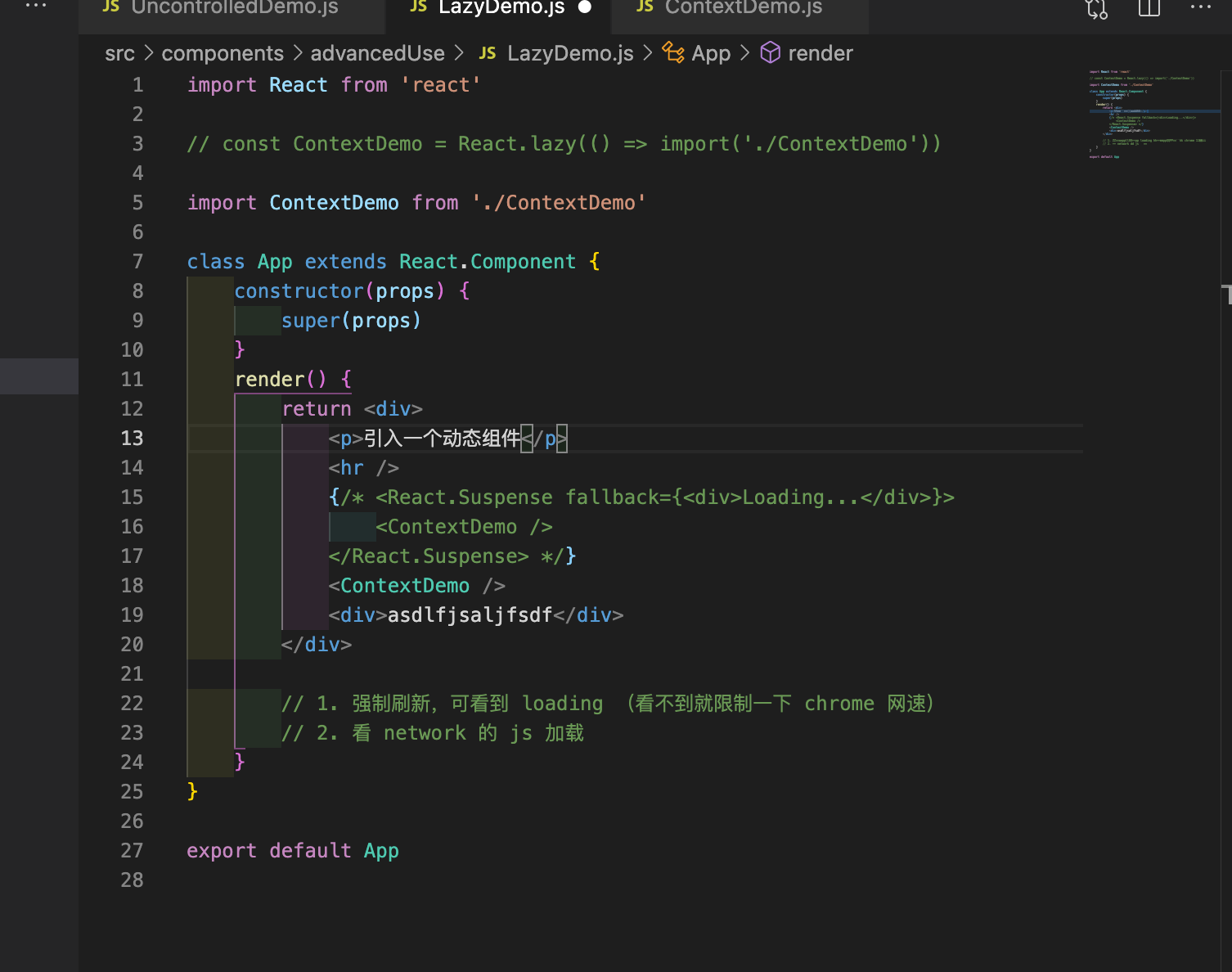Image resolution: width=1232 pixels, height=972 pixels.
Task: Click 'render()' on line 11
Action: (281, 380)
